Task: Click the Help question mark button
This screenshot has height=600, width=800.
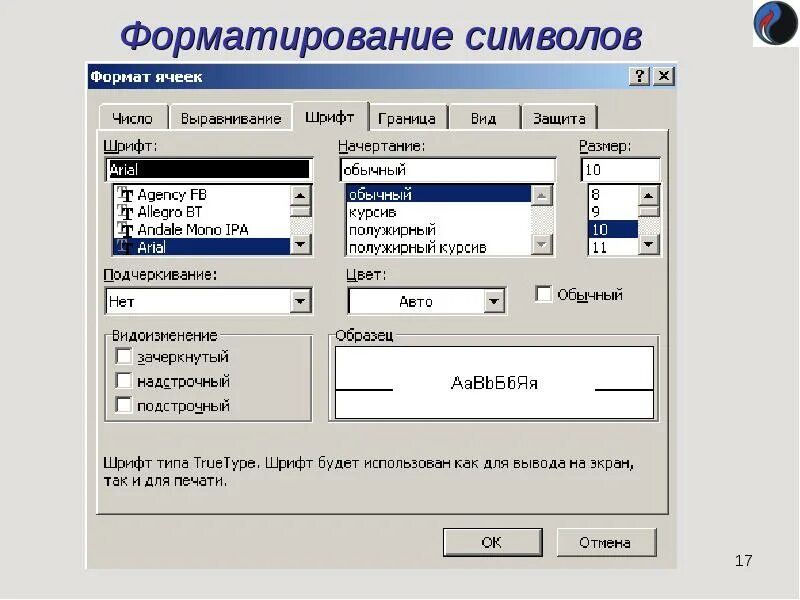Action: pos(639,77)
